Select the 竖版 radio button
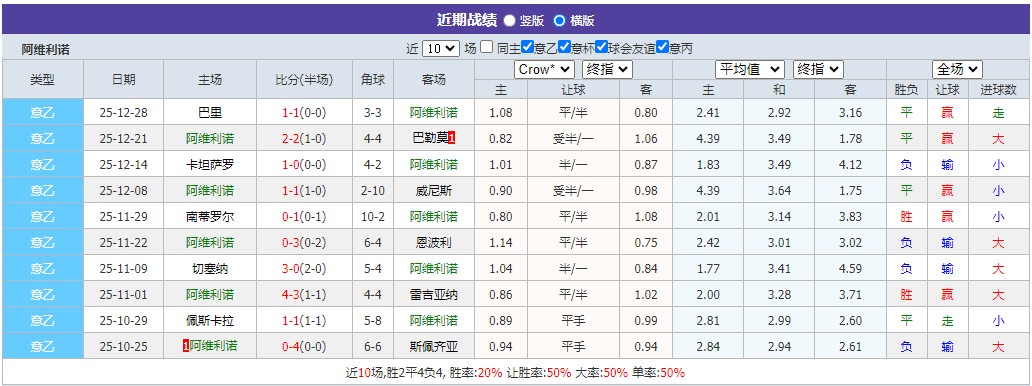The image size is (1032, 386). tap(509, 20)
